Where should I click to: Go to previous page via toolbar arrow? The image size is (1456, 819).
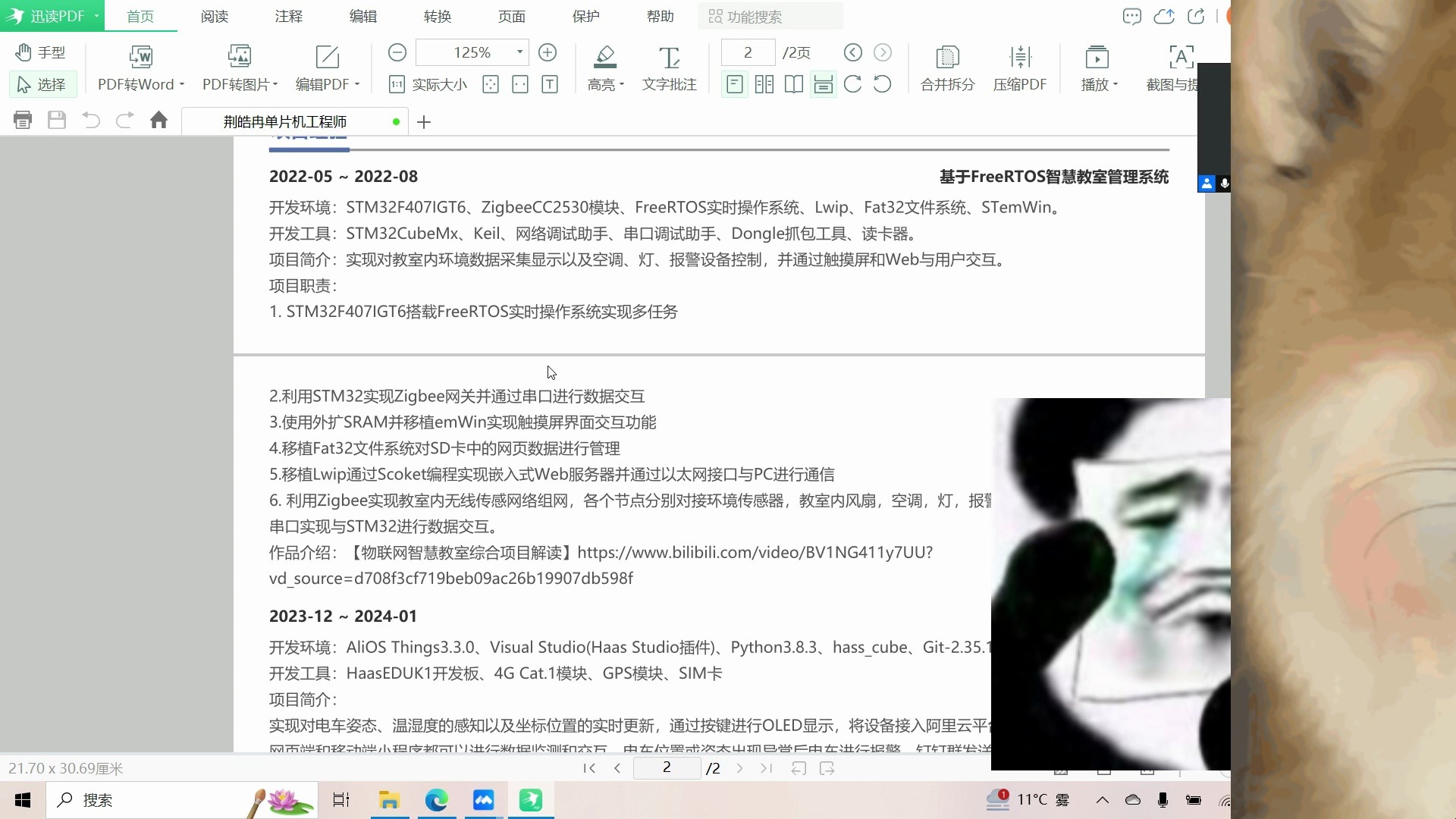pos(853,52)
